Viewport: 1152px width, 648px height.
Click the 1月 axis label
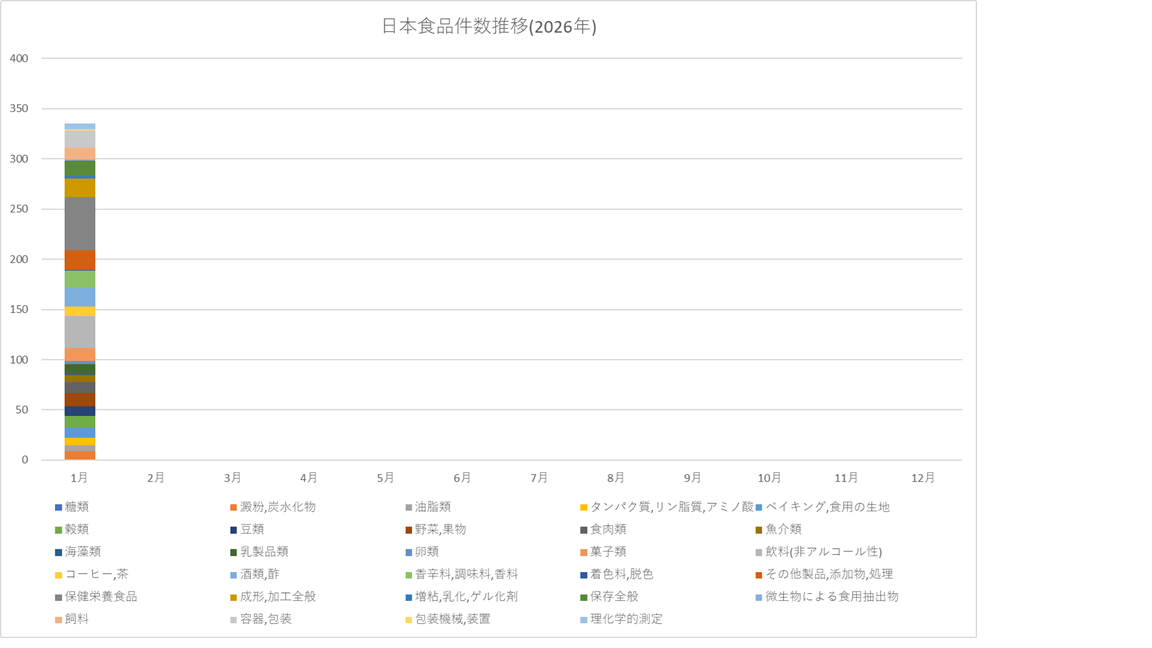point(80,478)
